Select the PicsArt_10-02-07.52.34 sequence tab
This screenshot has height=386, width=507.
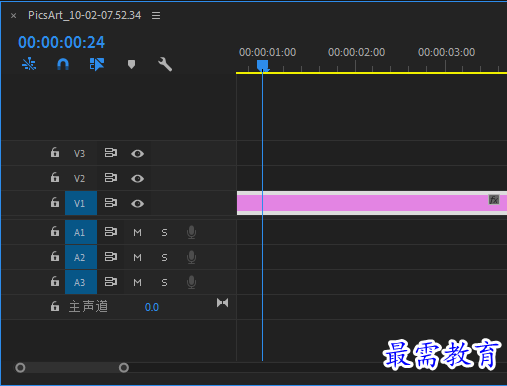click(84, 15)
